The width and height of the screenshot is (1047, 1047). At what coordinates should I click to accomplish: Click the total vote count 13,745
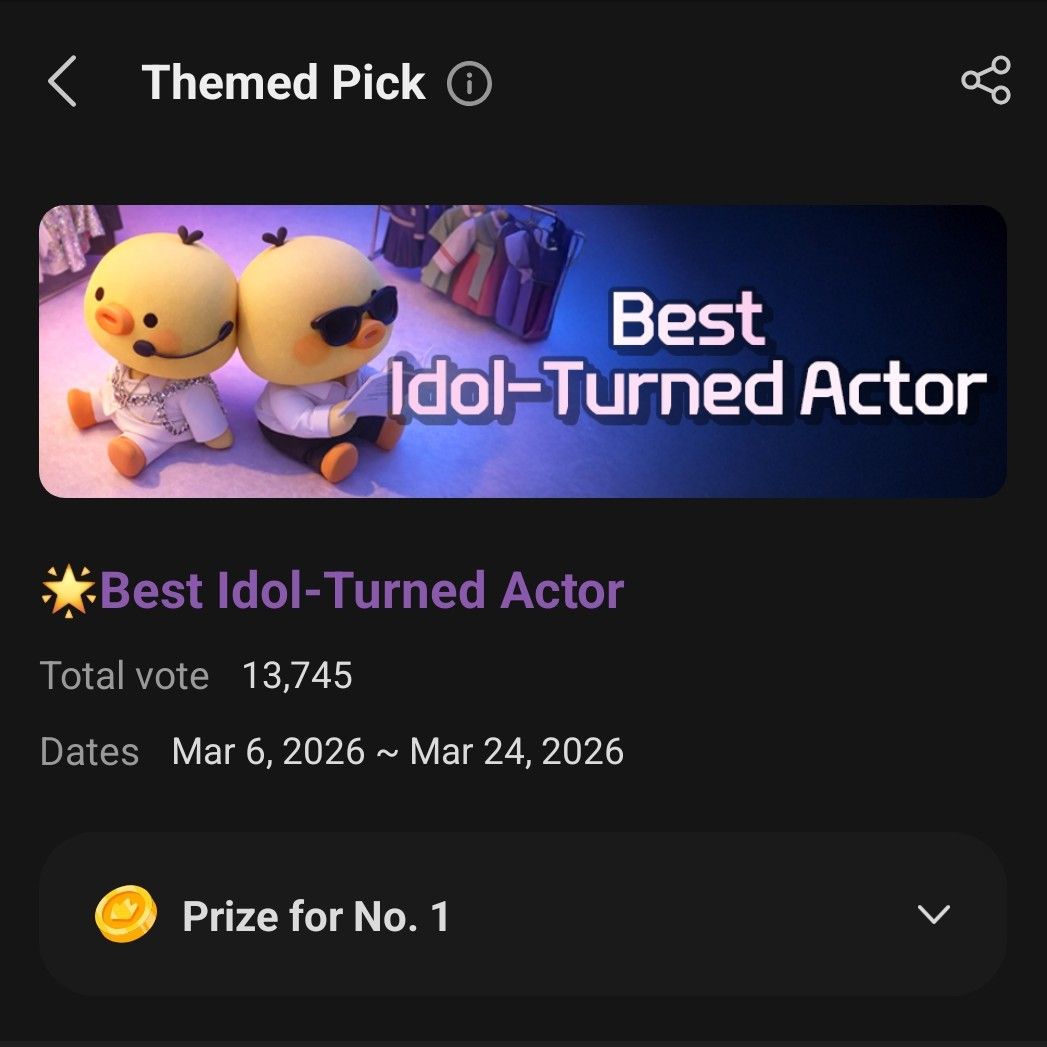pos(297,676)
